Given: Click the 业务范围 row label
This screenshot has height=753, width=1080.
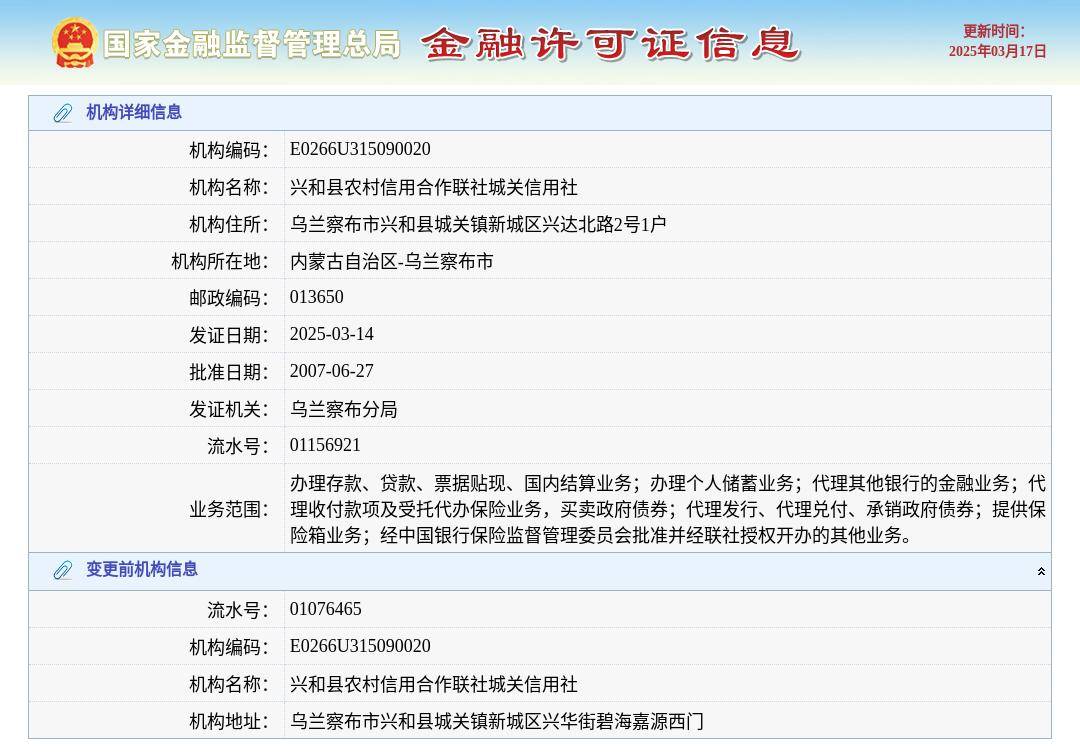Looking at the screenshot, I should click(229, 510).
